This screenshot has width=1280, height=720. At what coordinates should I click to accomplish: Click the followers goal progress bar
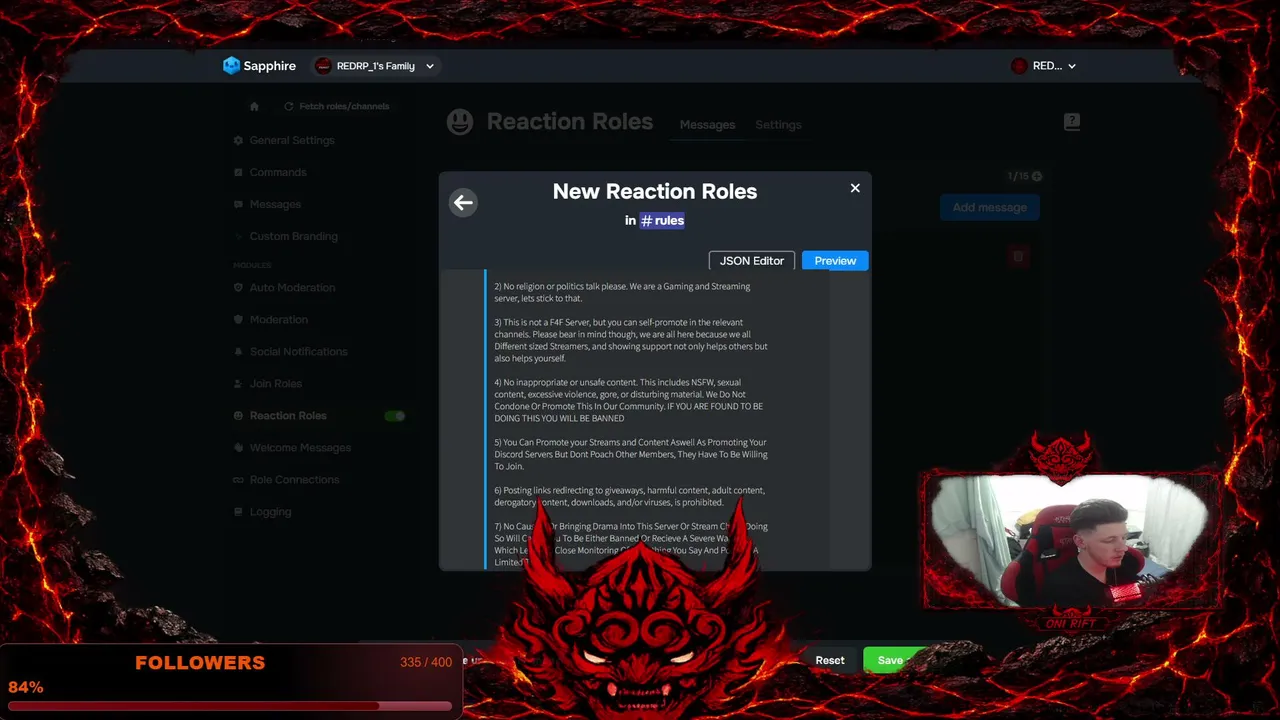pos(231,705)
